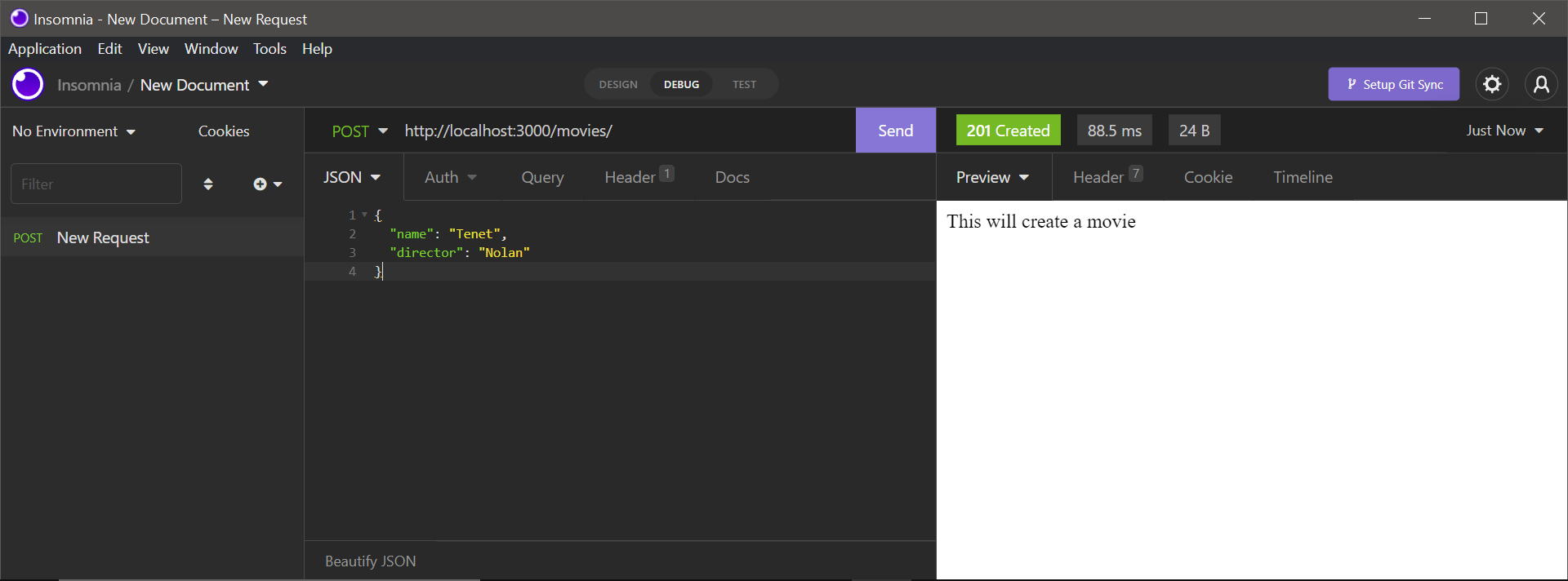Click the Insomnia title bar app icon

tap(20, 18)
